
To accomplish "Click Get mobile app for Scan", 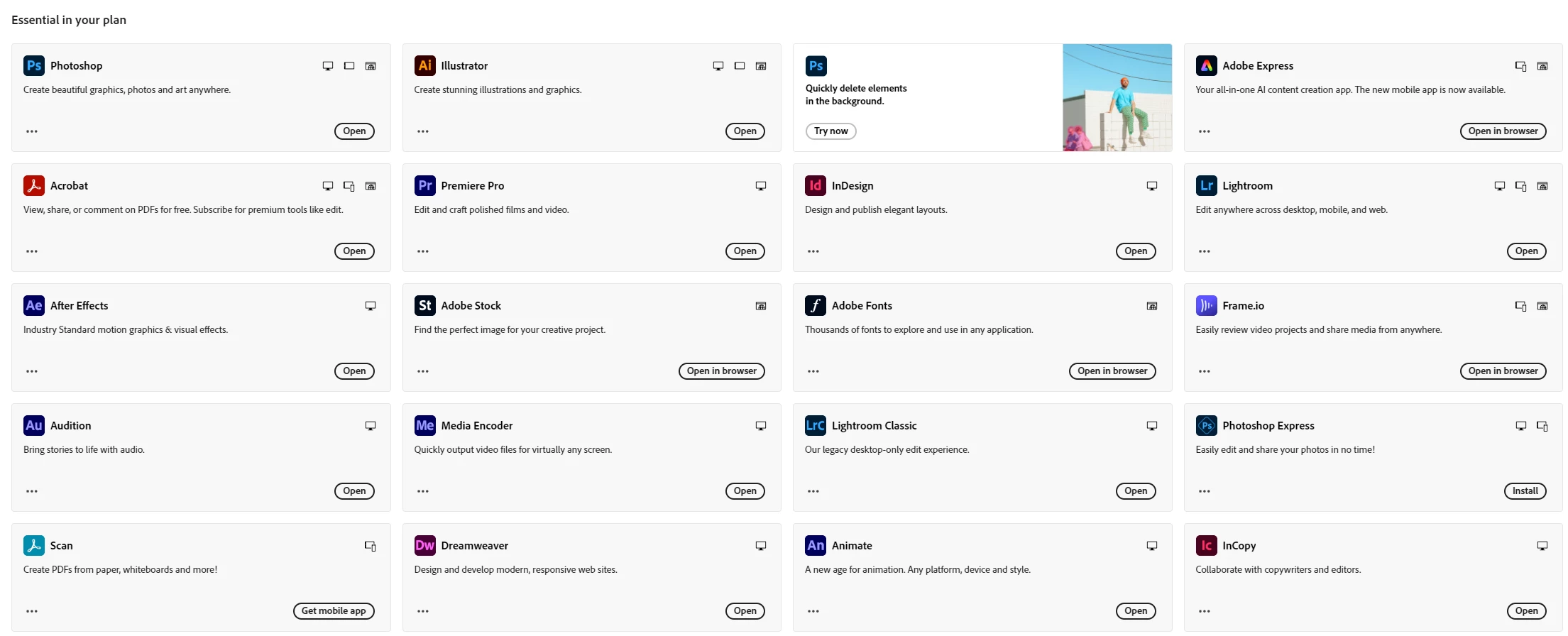I will (334, 611).
